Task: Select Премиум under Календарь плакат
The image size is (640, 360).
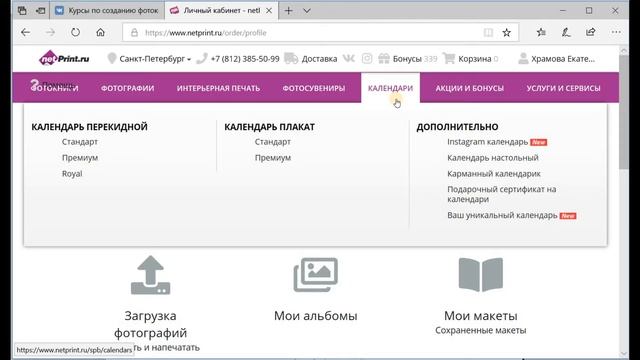Action: 273,158
